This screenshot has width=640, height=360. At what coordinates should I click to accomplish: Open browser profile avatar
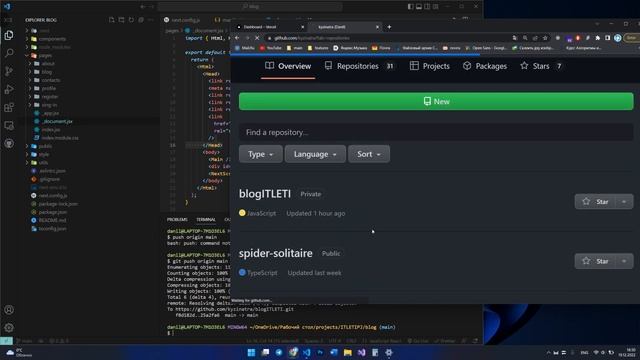[x=618, y=38]
